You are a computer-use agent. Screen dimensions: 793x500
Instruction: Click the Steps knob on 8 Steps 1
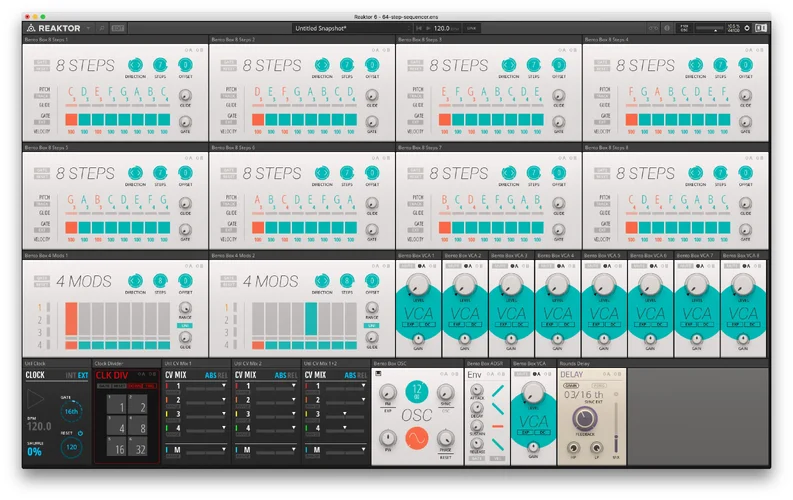tap(160, 65)
